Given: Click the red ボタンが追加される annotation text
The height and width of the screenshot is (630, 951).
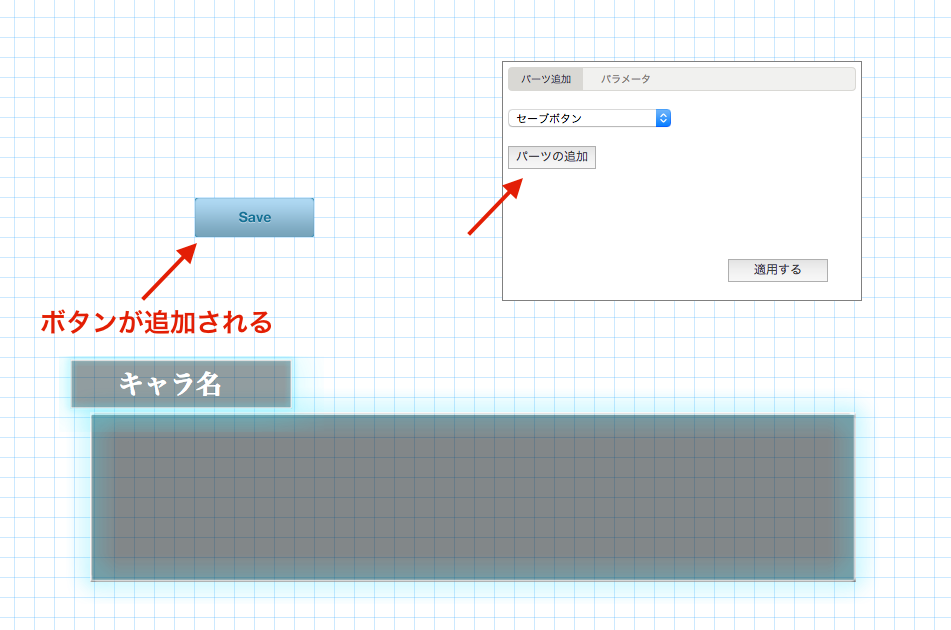Looking at the screenshot, I should click(x=156, y=323).
